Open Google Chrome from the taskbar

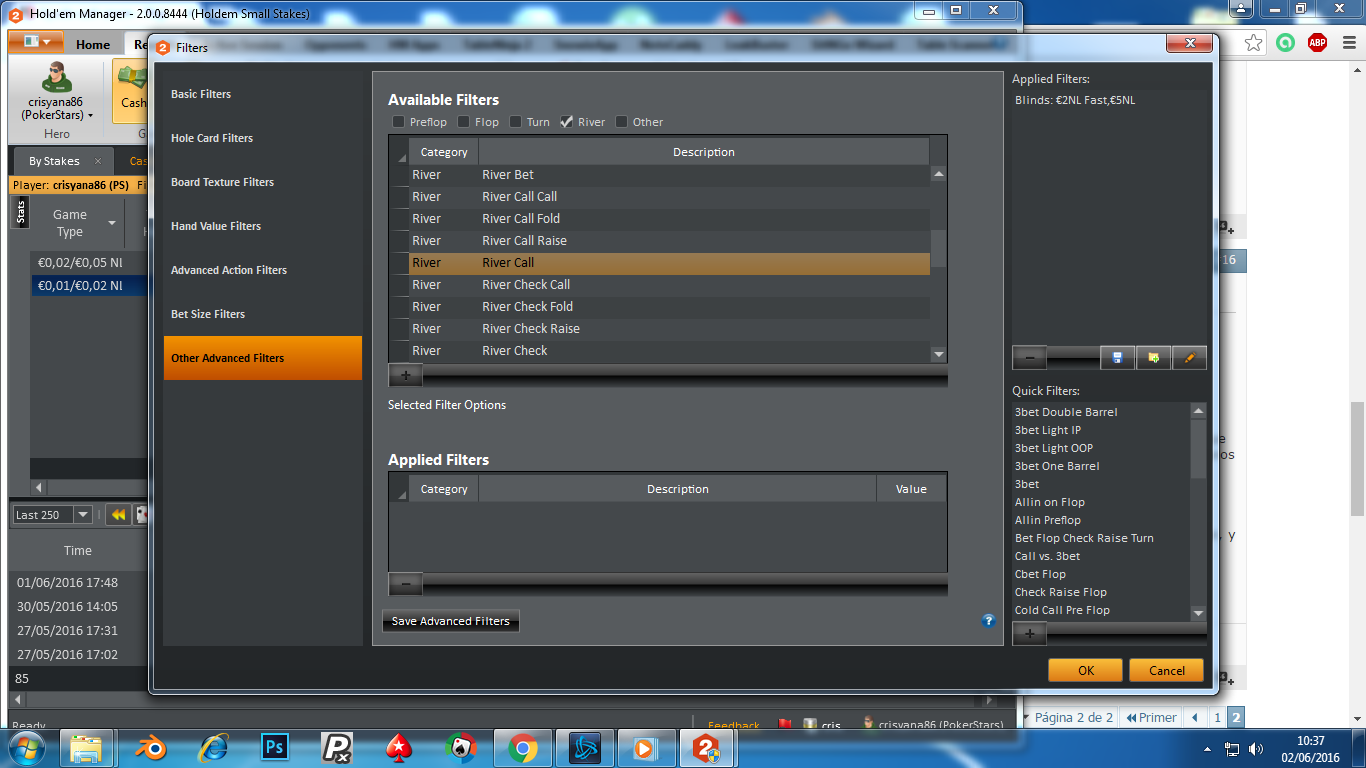tap(522, 748)
